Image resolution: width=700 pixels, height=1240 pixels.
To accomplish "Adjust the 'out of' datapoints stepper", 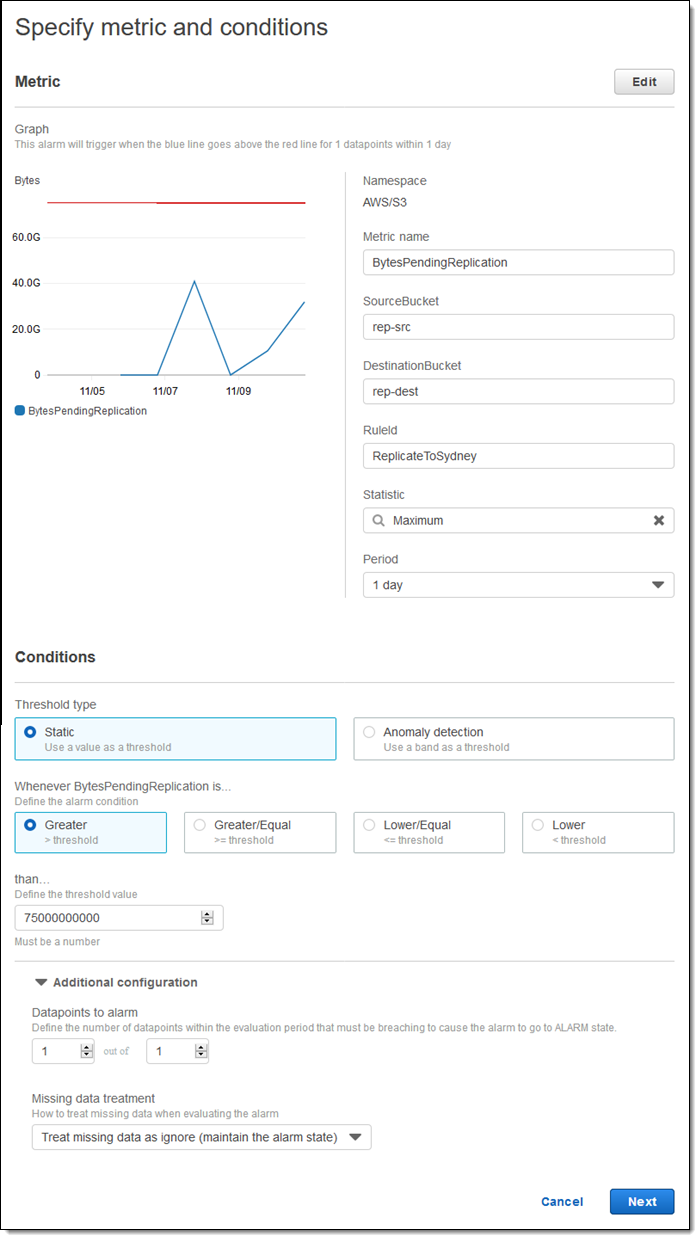I will (201, 1051).
